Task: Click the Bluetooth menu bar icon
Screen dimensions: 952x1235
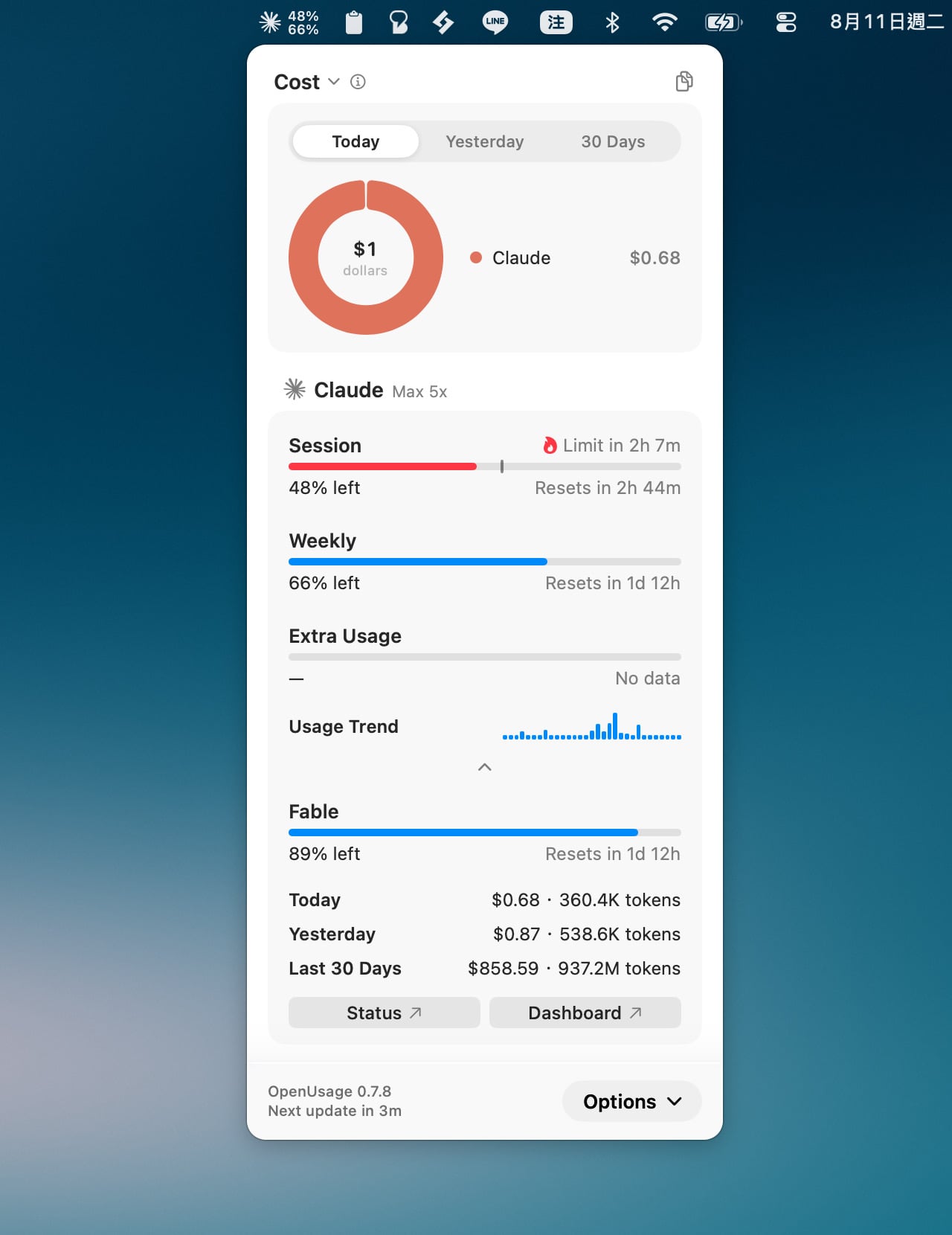Action: (x=612, y=22)
